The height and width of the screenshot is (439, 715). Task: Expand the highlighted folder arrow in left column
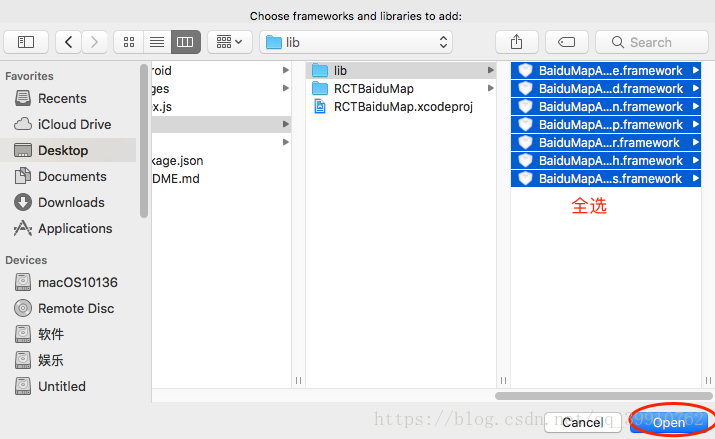coord(285,124)
